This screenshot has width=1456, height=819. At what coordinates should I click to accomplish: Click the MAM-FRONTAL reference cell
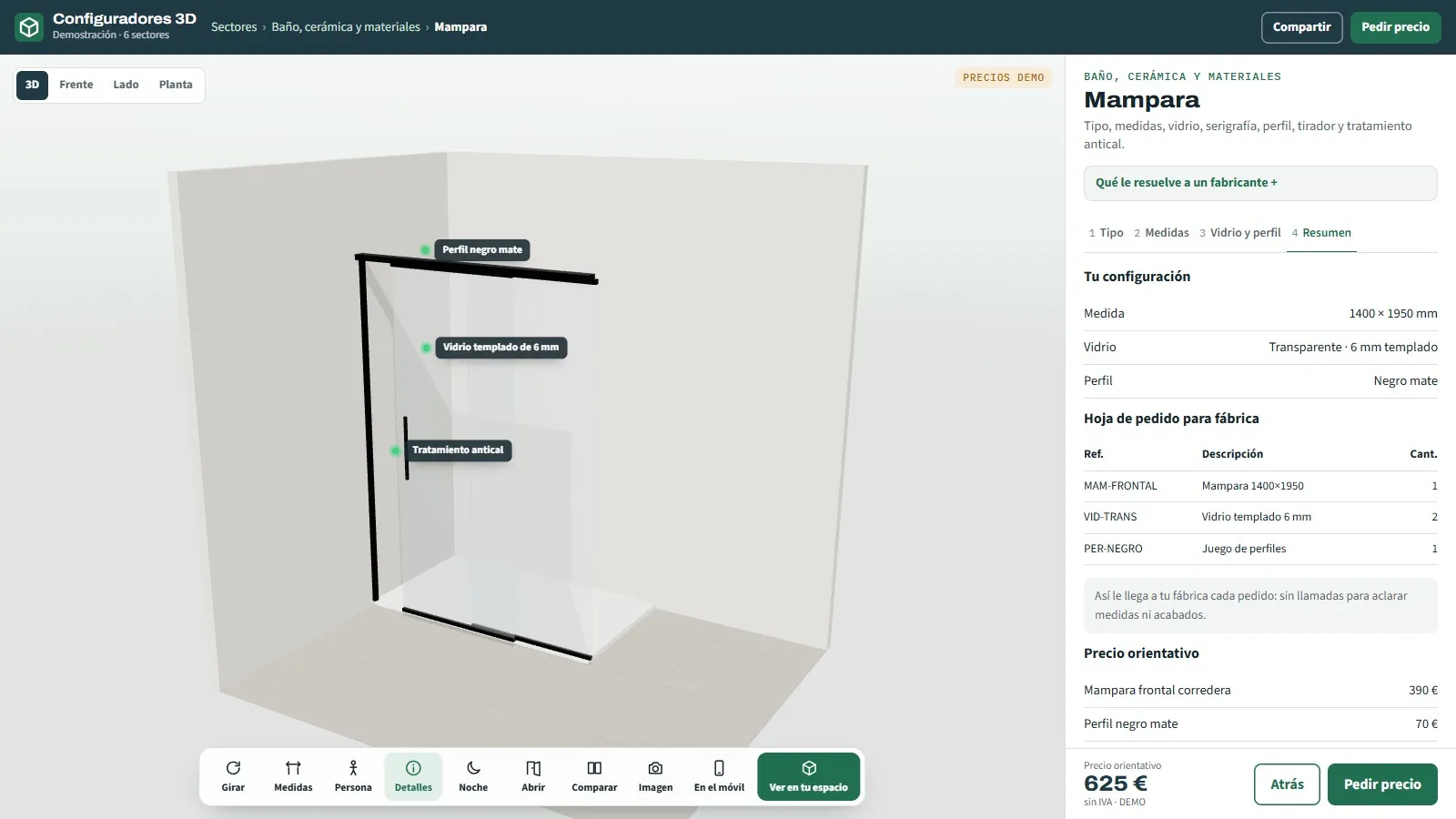pyautogui.click(x=1120, y=486)
